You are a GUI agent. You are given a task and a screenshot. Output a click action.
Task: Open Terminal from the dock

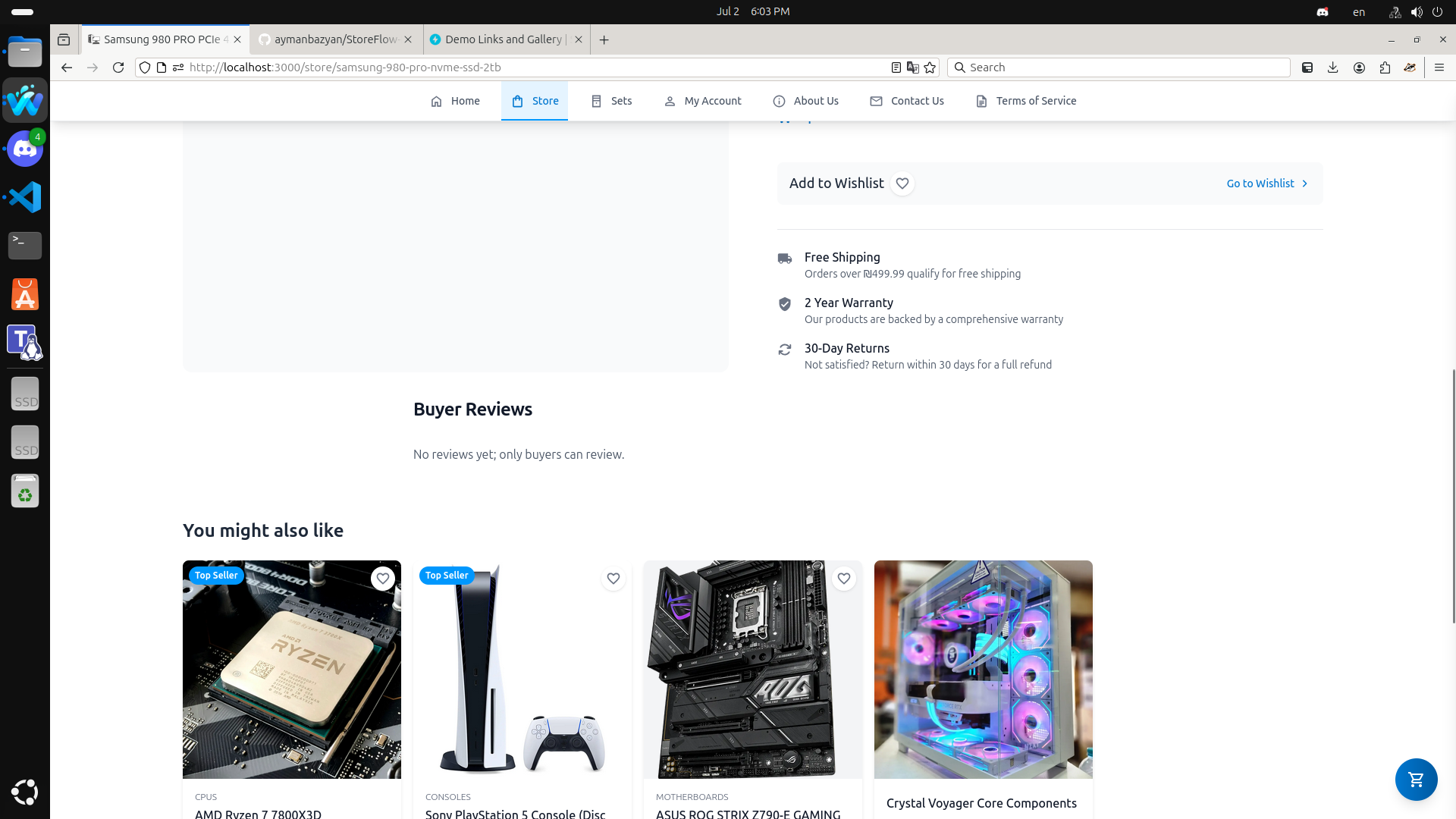(x=25, y=246)
